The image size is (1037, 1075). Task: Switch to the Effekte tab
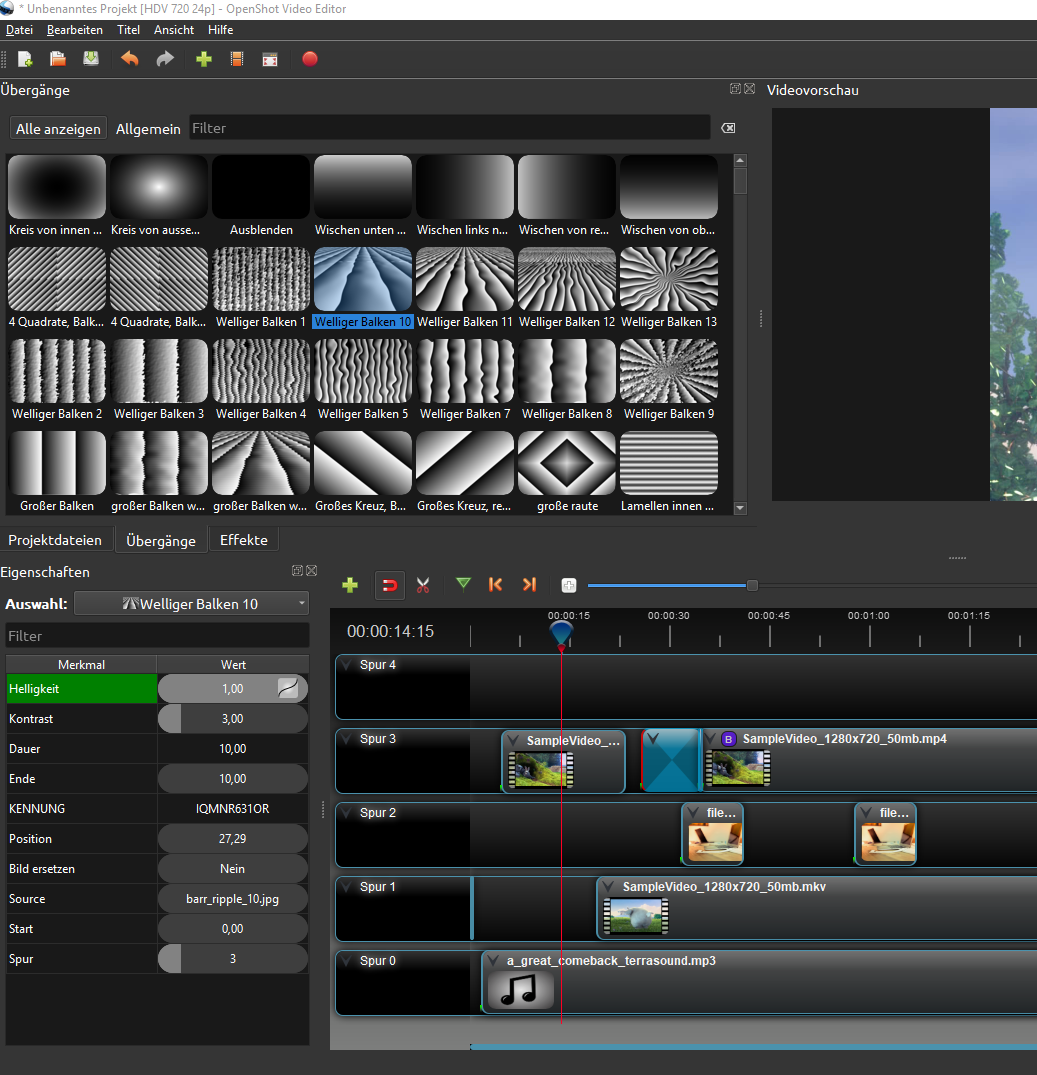tap(244, 540)
